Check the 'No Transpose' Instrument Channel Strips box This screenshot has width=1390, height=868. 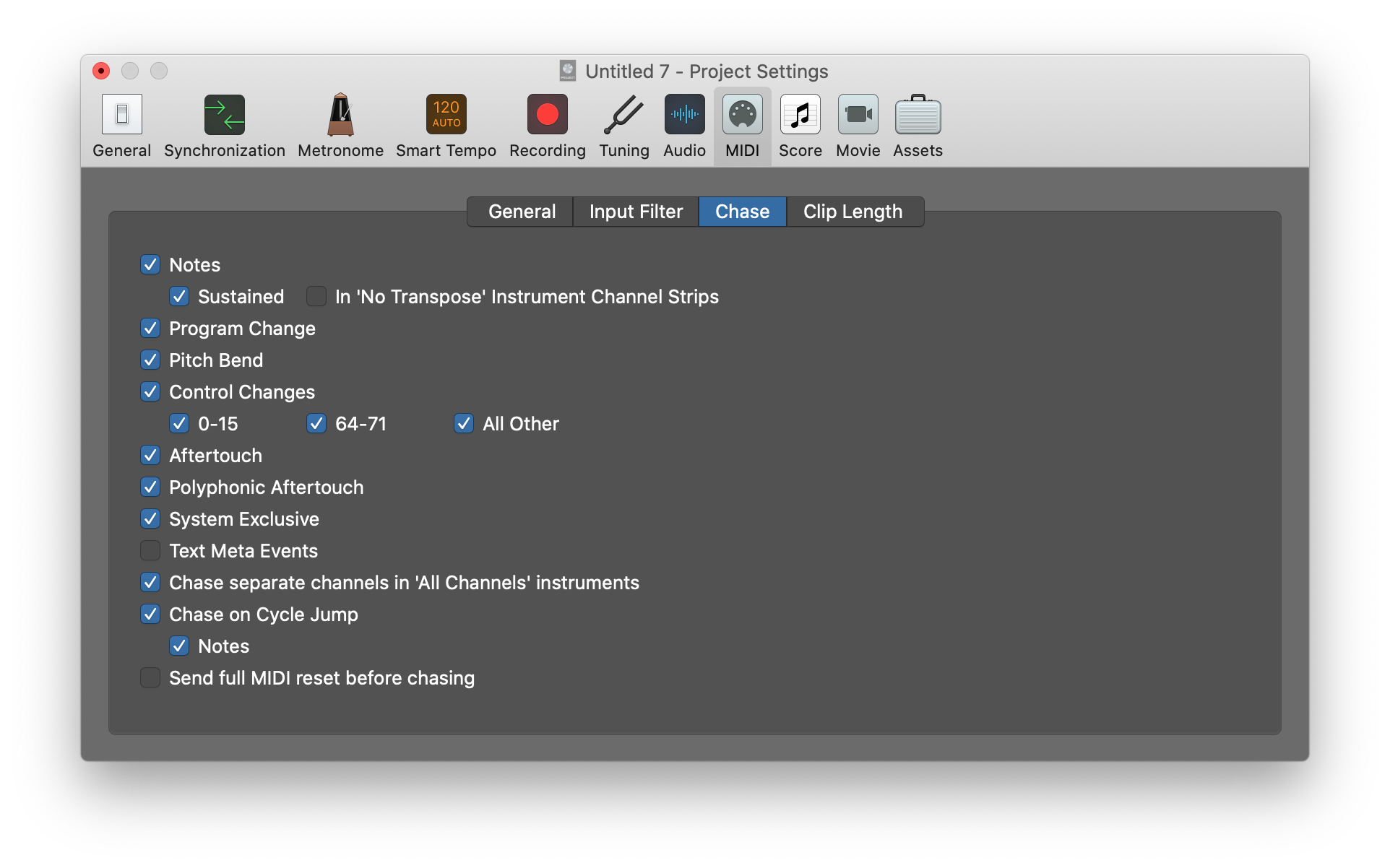pyautogui.click(x=316, y=297)
